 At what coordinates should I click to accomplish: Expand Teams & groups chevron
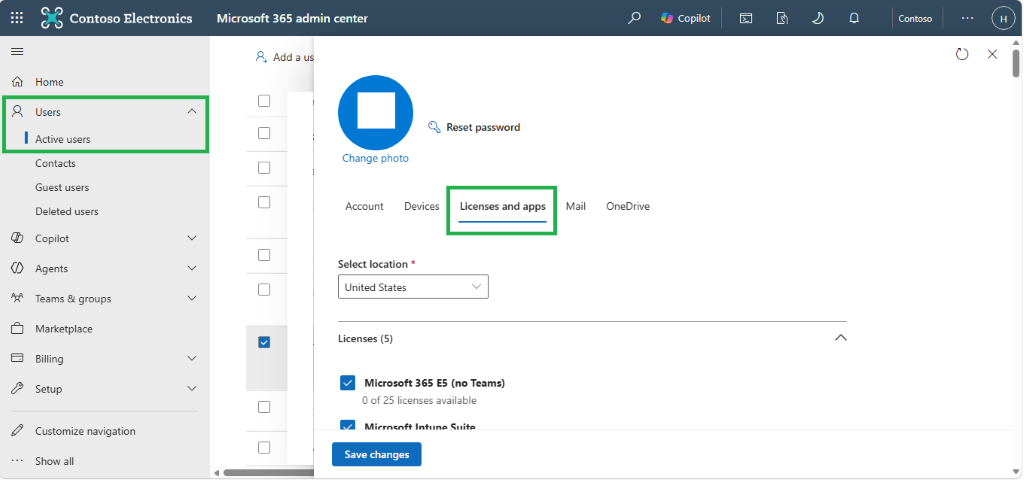tap(192, 298)
